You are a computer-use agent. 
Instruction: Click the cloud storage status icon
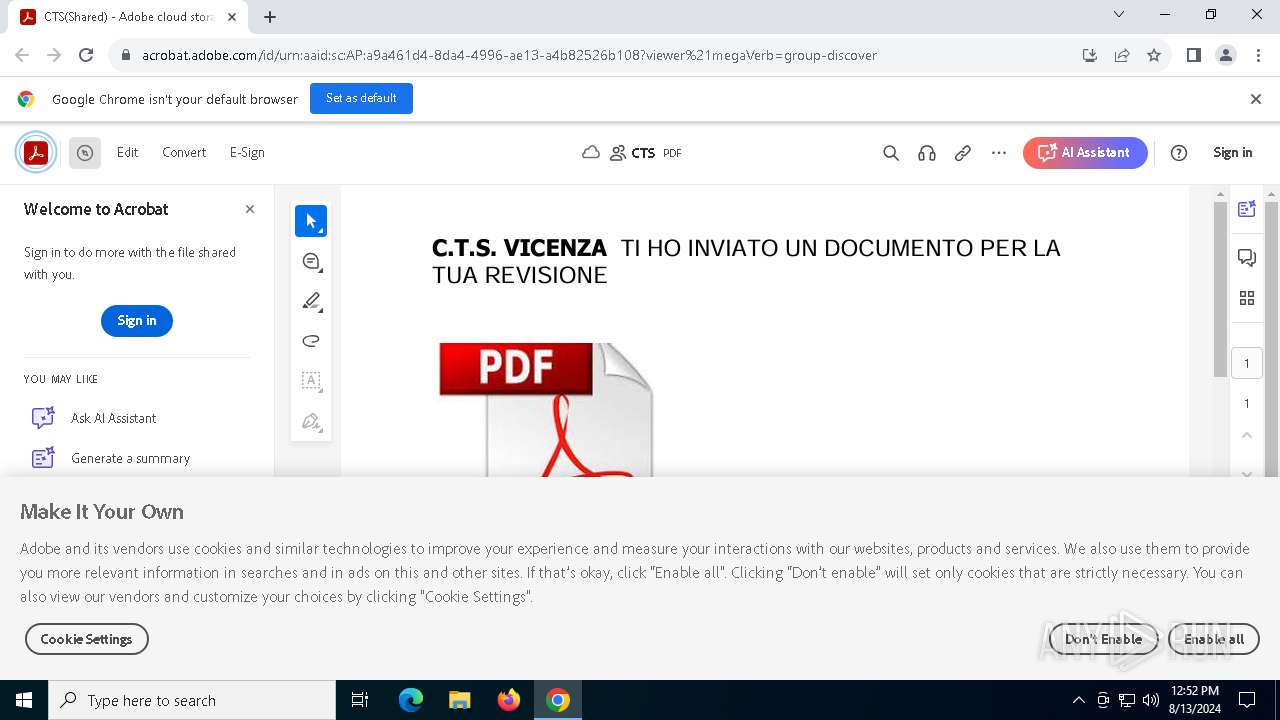(591, 153)
